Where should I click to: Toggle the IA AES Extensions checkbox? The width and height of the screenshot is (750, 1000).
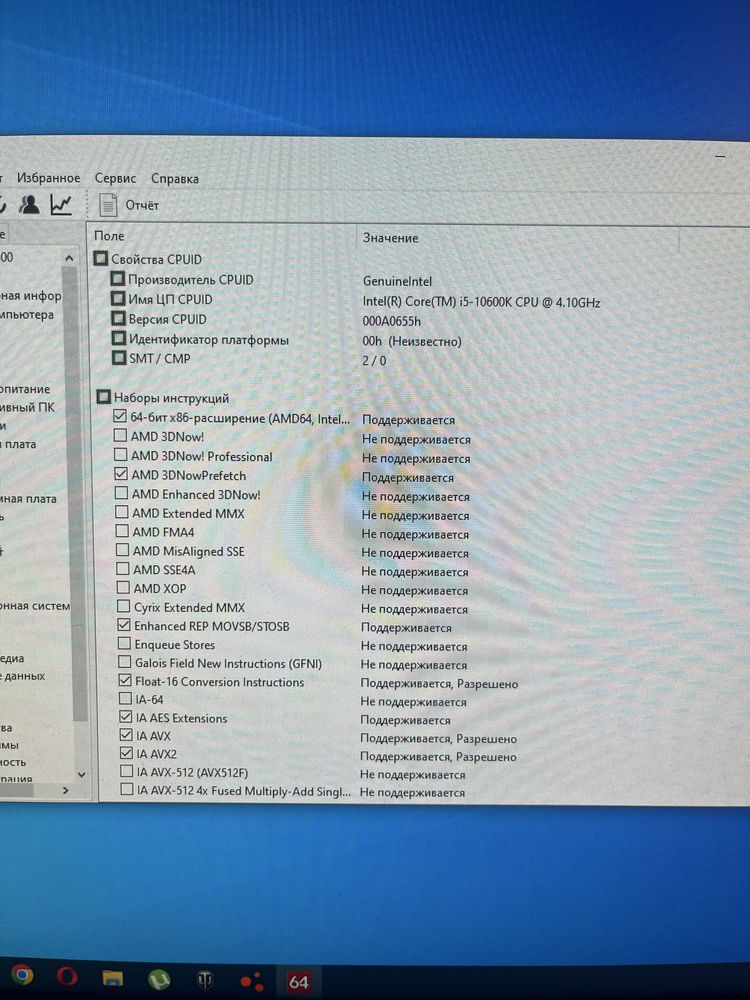pos(126,717)
